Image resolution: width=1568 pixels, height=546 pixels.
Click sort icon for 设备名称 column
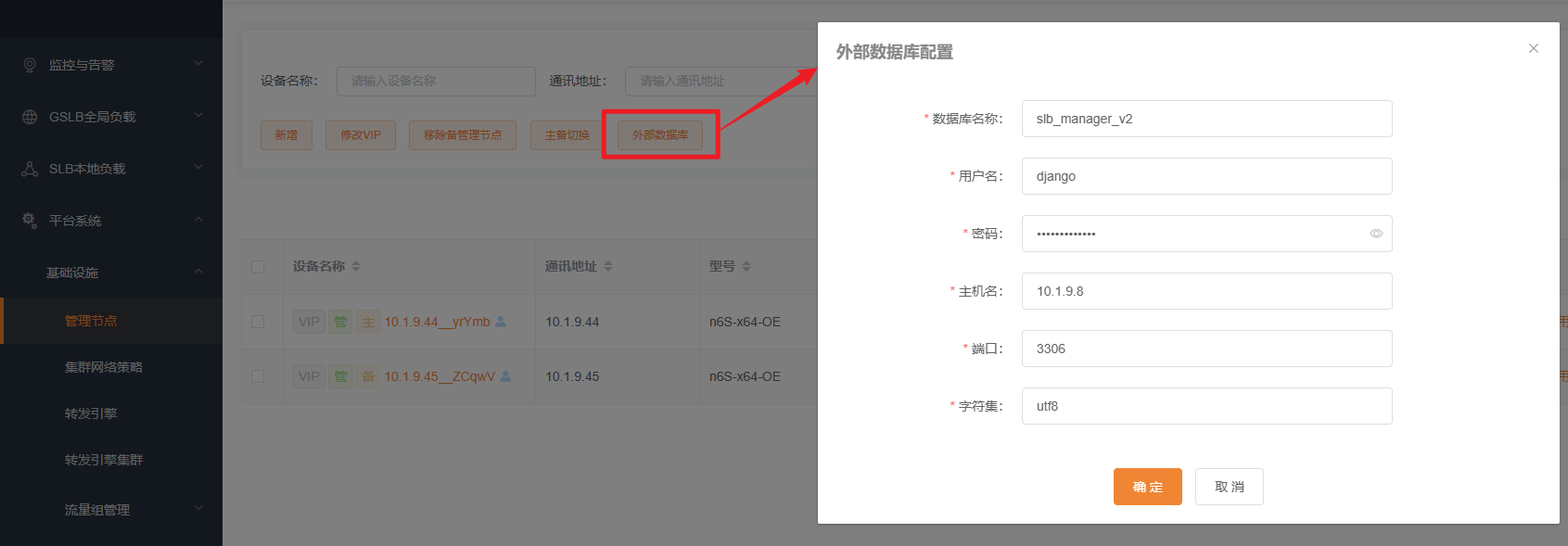[x=356, y=266]
